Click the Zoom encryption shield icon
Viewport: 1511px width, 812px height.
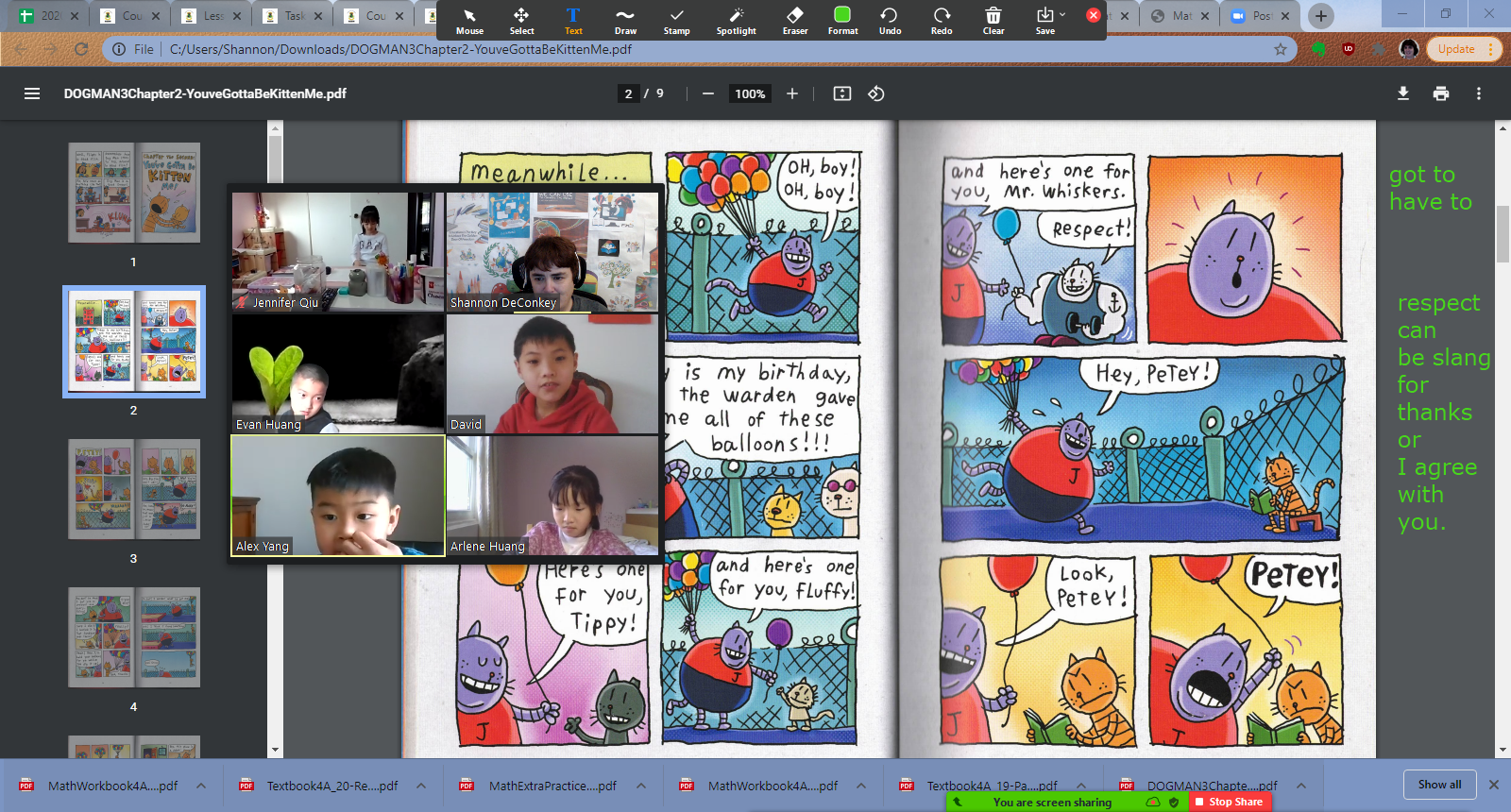pos(1174,802)
